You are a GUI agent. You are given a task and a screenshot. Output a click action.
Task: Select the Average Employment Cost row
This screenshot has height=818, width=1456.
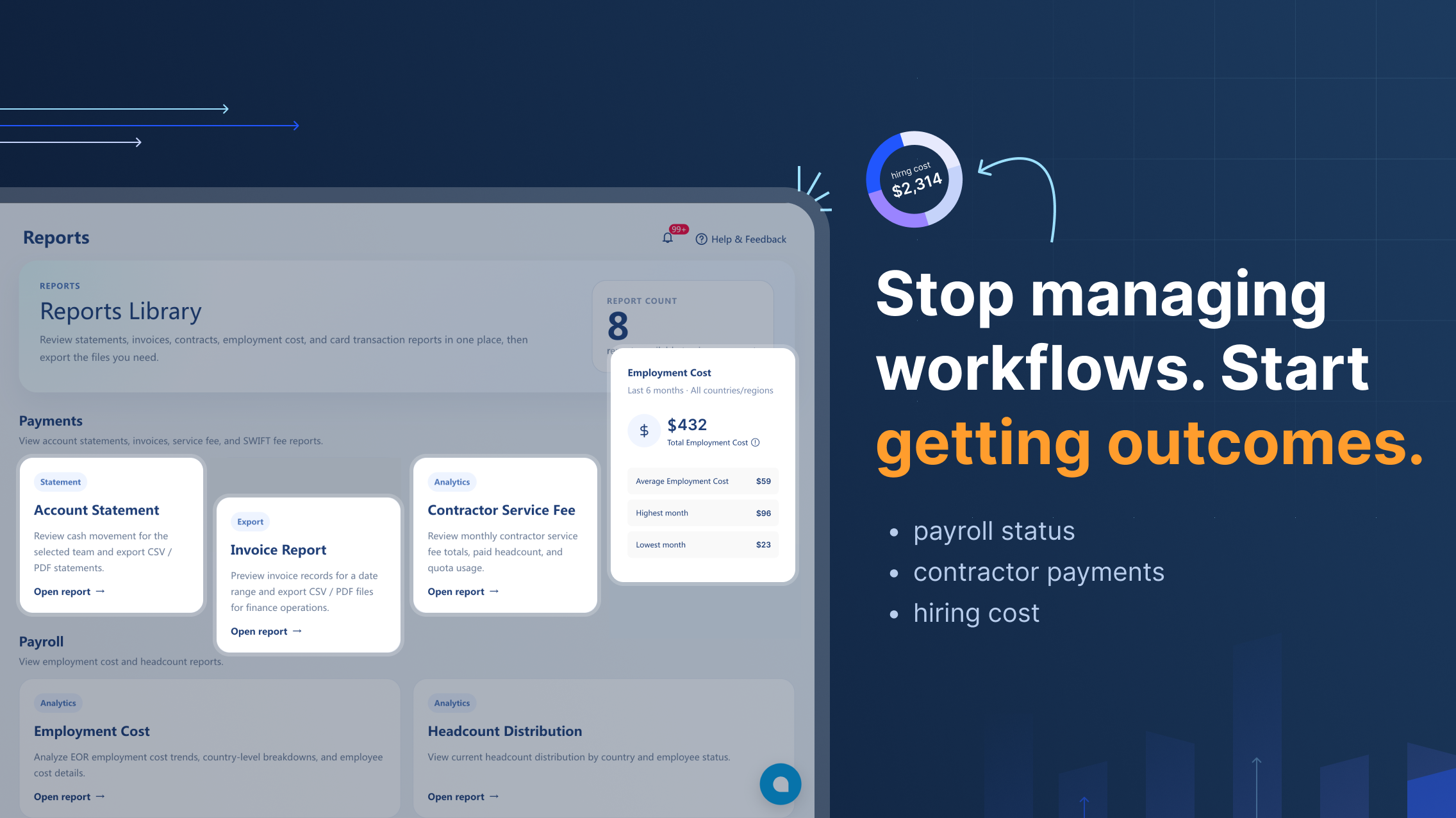click(x=702, y=481)
